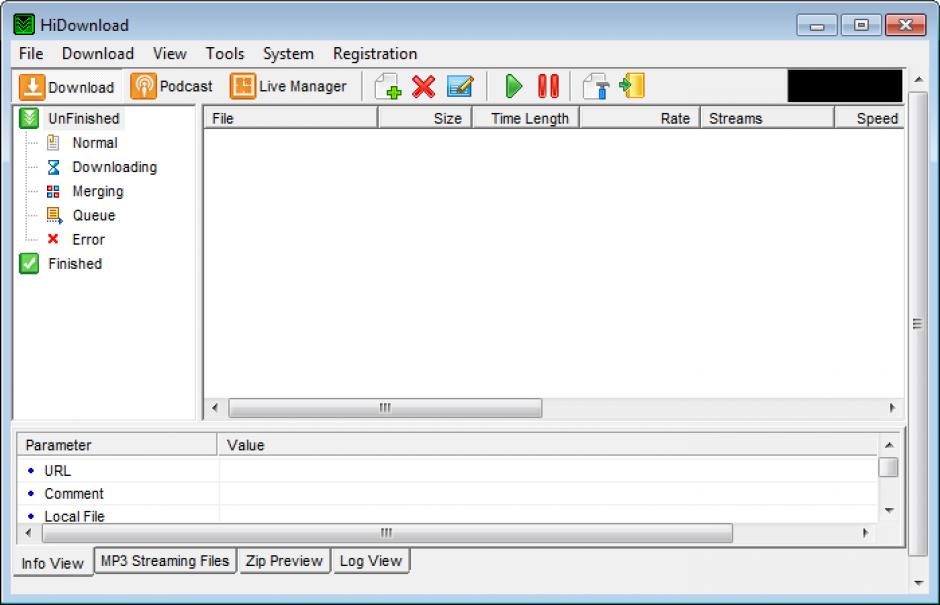The width and height of the screenshot is (940, 605).
Task: Click the Queue list icon
Action: tap(54, 215)
